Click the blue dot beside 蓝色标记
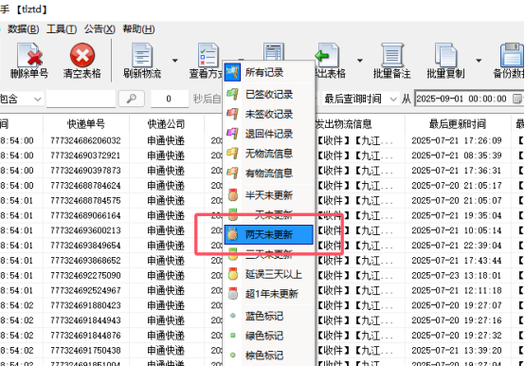Image resolution: width=525 pixels, height=366 pixels. click(233, 315)
